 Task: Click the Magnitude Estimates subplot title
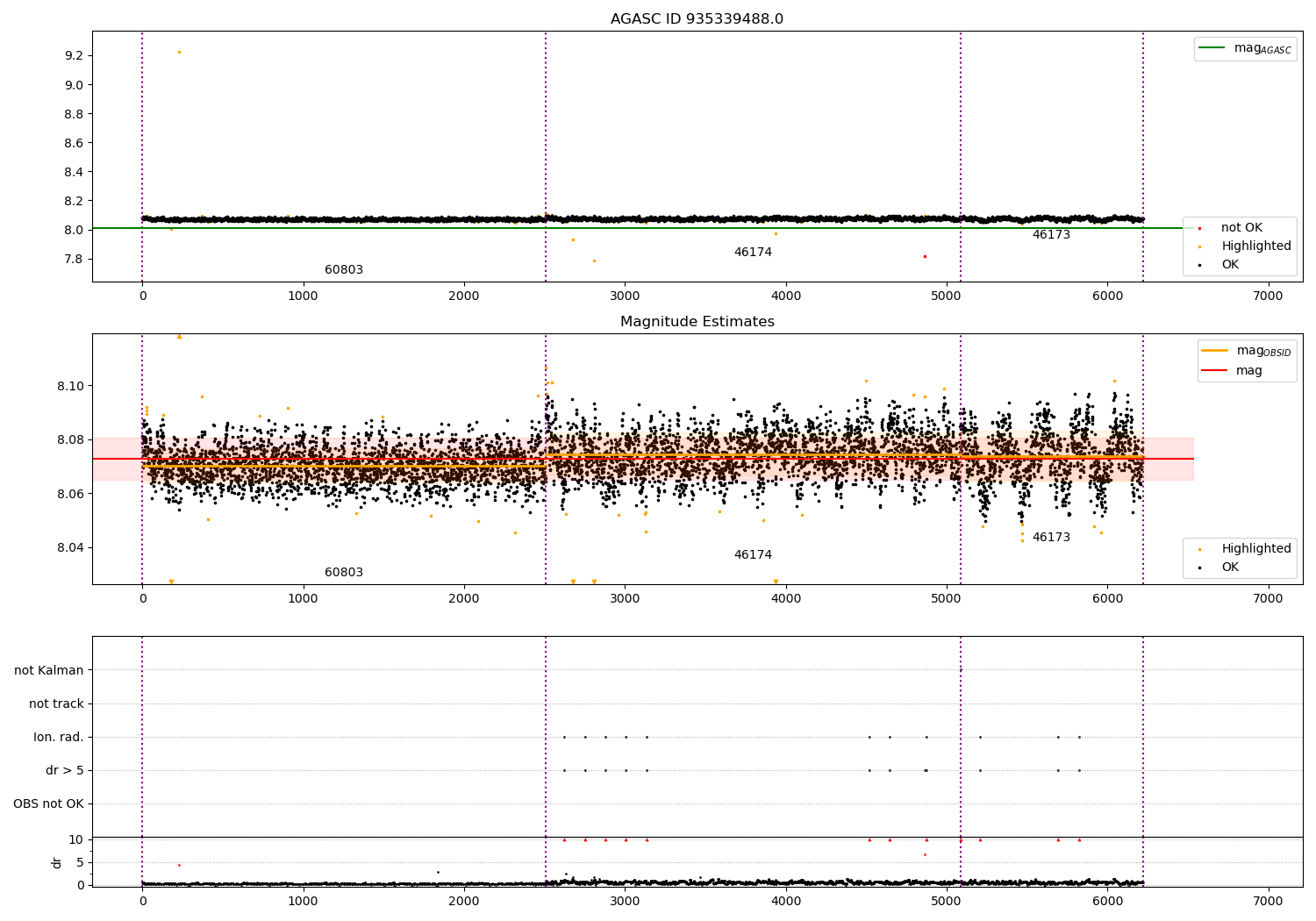(697, 322)
